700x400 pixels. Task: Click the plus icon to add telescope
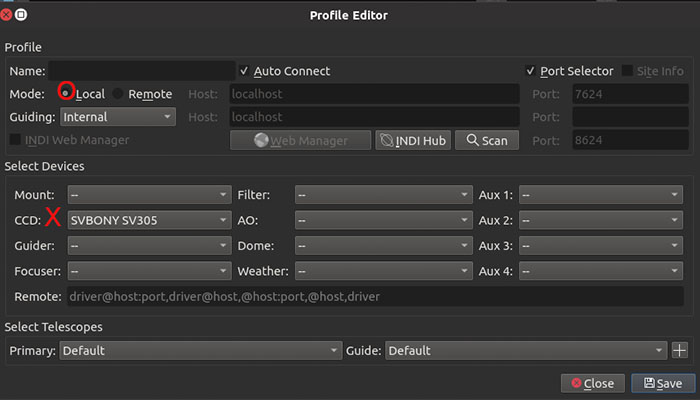pos(680,351)
